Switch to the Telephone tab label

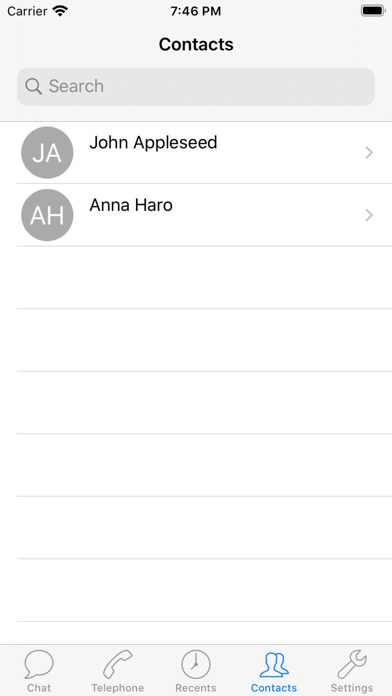point(118,688)
